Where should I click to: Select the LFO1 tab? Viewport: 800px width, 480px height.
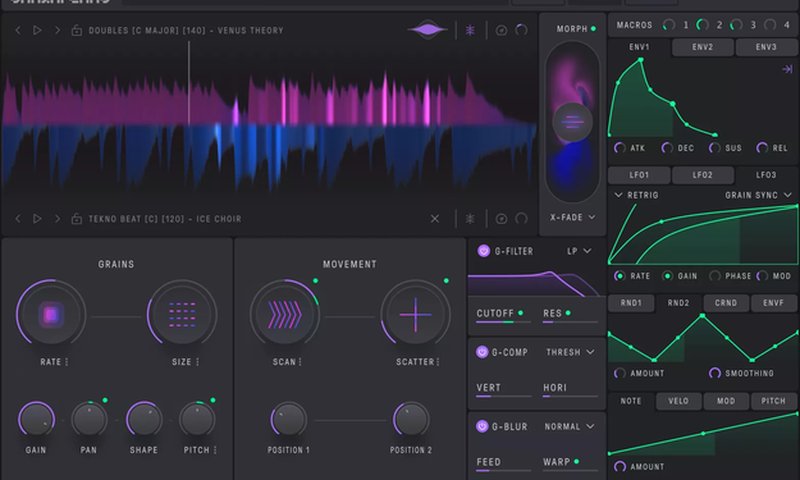(639, 175)
